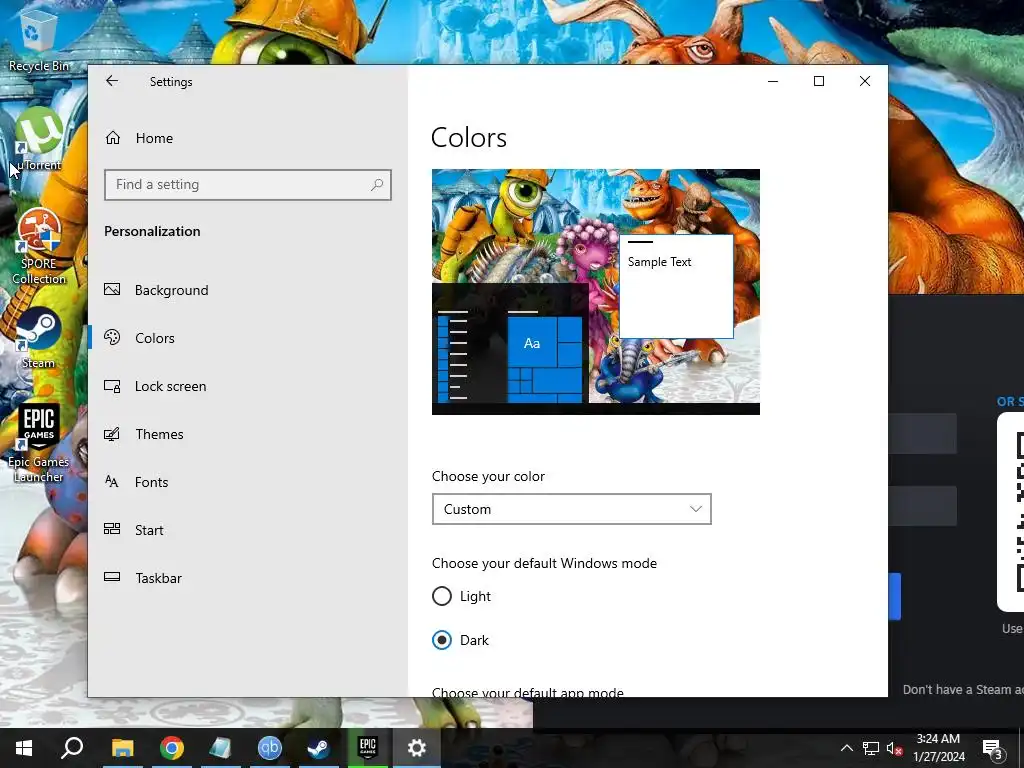This screenshot has height=768, width=1024.
Task: Open Google Chrome from taskbar
Action: pyautogui.click(x=171, y=748)
